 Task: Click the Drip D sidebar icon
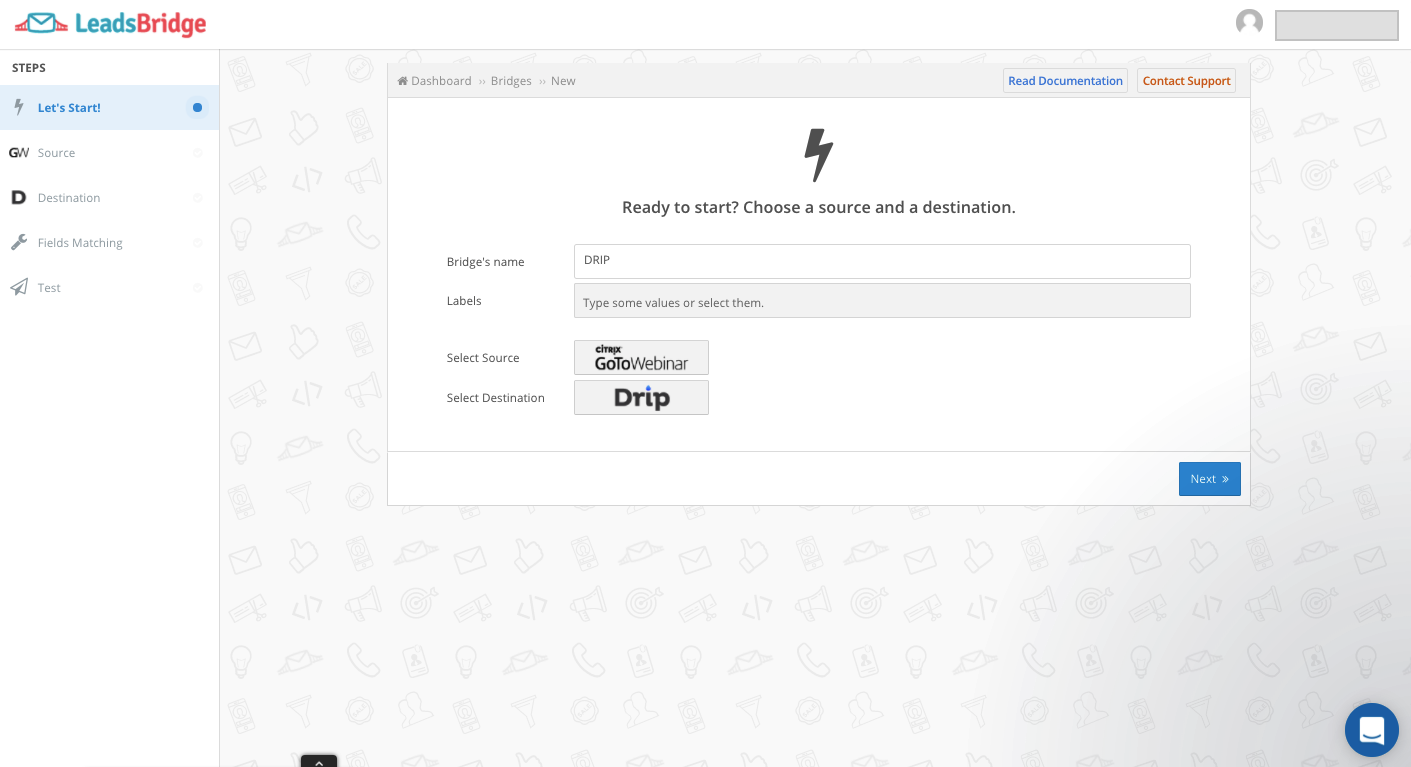(18, 197)
